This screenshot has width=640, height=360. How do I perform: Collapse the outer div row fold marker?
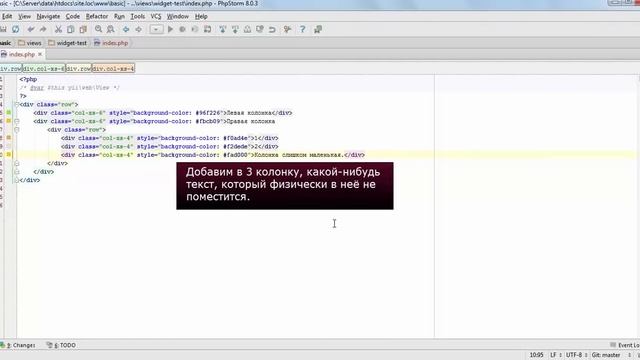click(x=17, y=104)
